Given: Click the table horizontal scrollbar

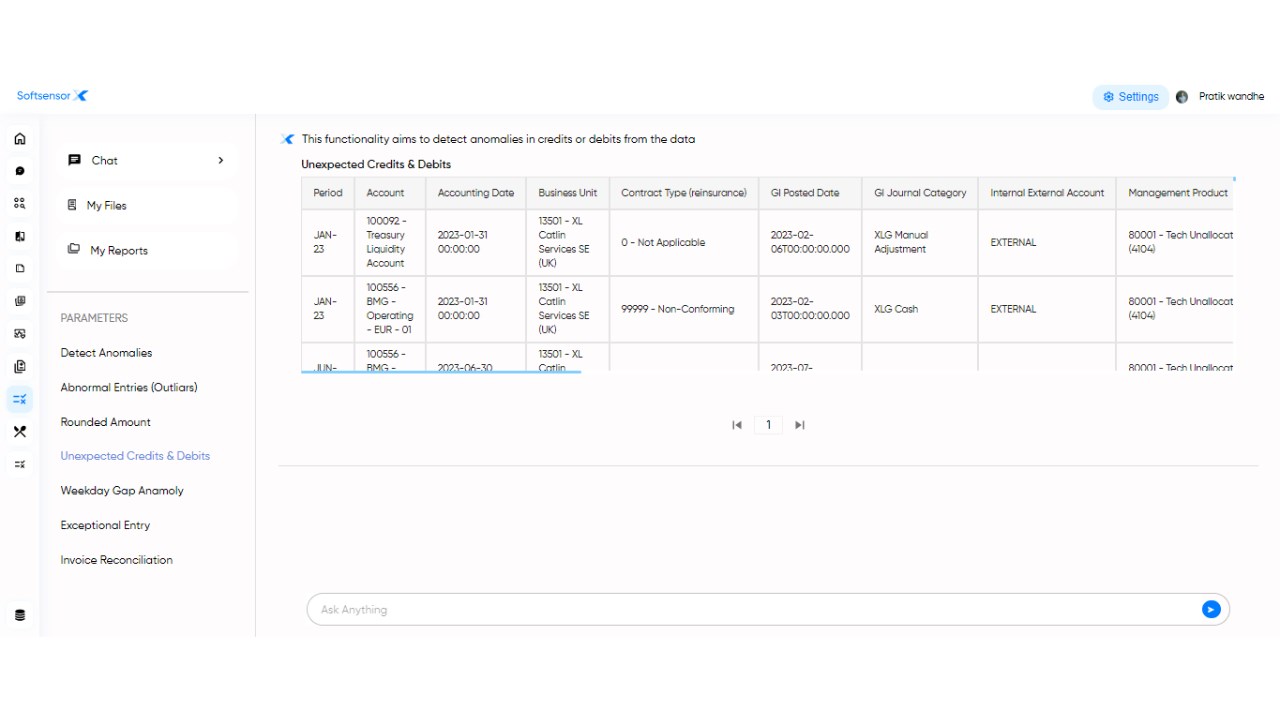Looking at the screenshot, I should pyautogui.click(x=441, y=371).
